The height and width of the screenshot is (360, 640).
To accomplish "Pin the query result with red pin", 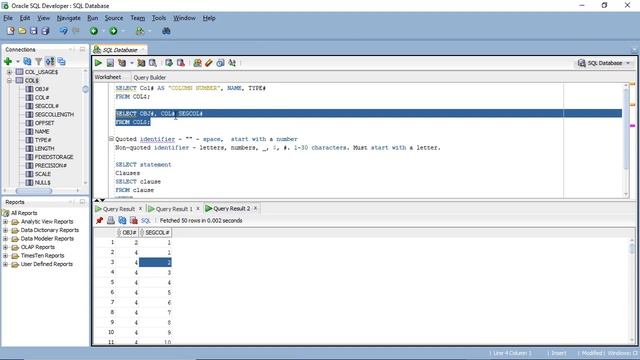I will (99, 220).
